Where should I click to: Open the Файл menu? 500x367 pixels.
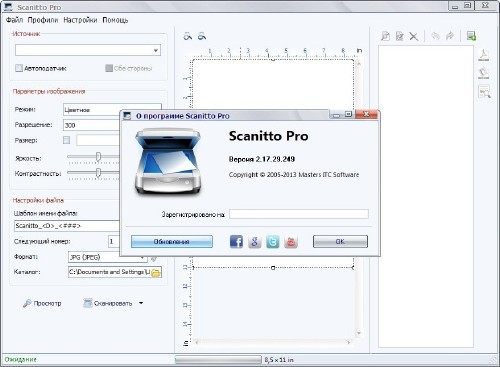[x=14, y=20]
